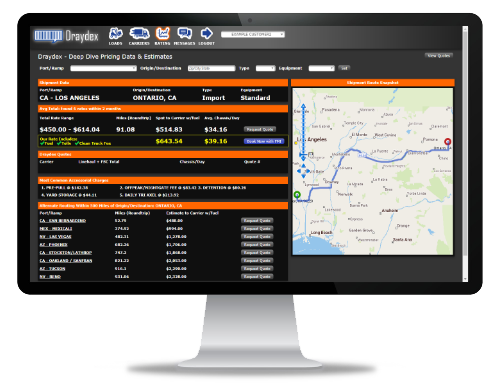The height and width of the screenshot is (391, 500).
Task: Click the Santa Ana label on map
Action: point(402,240)
